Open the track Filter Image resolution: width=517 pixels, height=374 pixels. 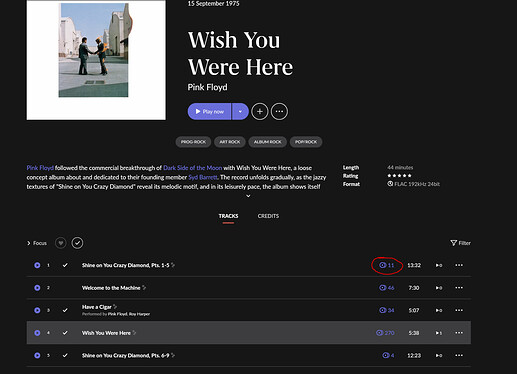point(460,243)
